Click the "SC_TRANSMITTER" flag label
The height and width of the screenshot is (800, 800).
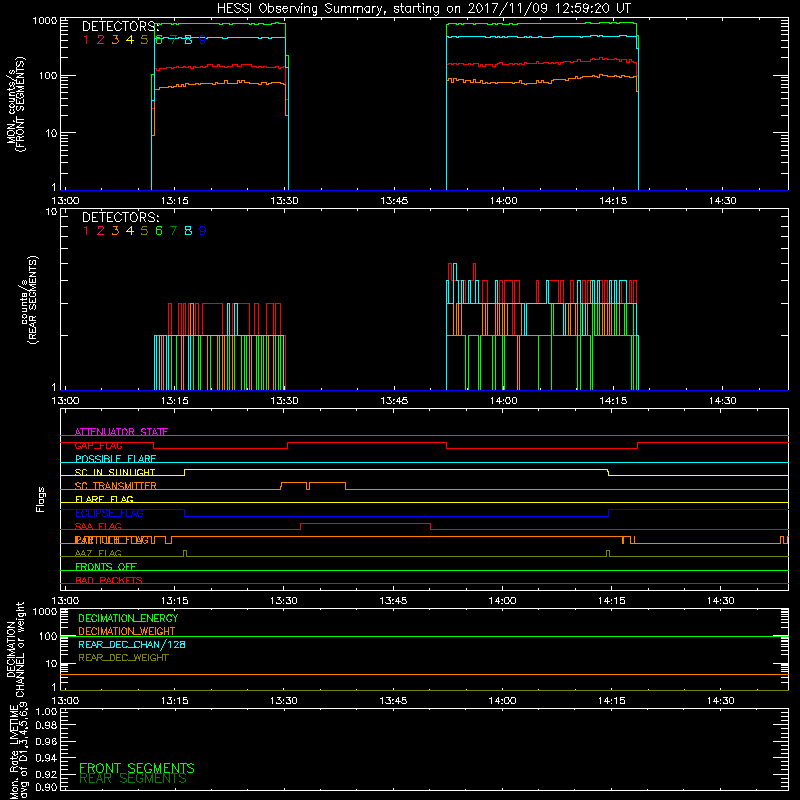tap(116, 486)
